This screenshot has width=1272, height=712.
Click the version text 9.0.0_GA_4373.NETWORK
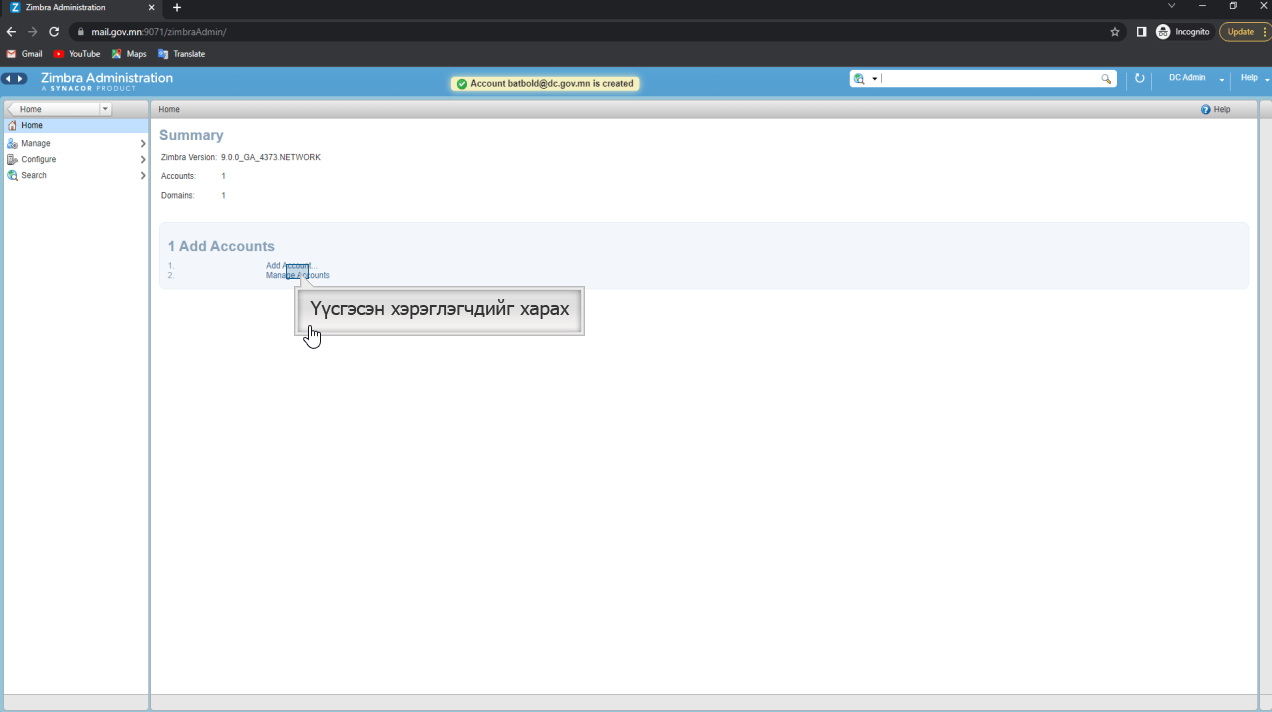(x=271, y=158)
